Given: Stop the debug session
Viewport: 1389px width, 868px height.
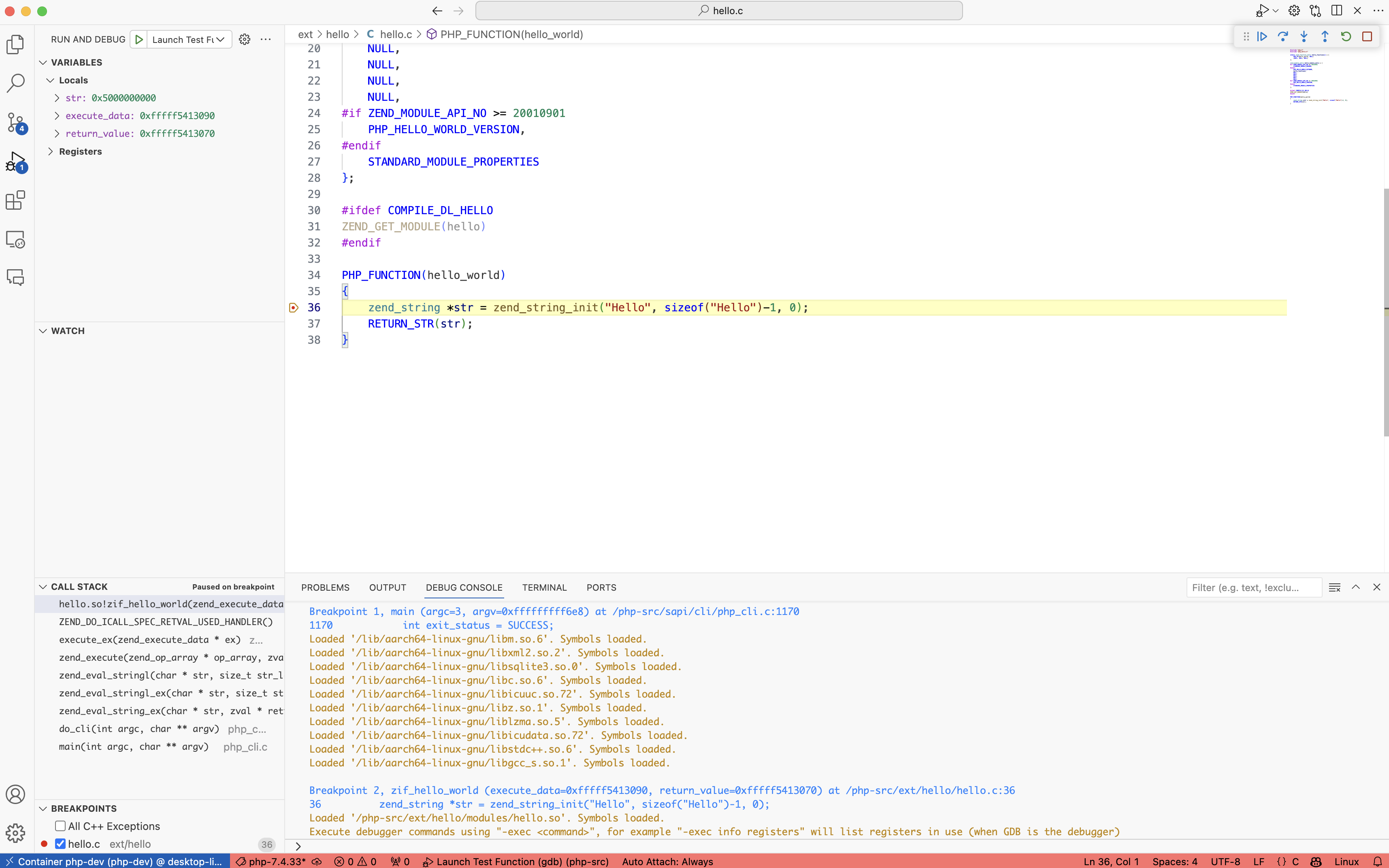Looking at the screenshot, I should [x=1367, y=36].
